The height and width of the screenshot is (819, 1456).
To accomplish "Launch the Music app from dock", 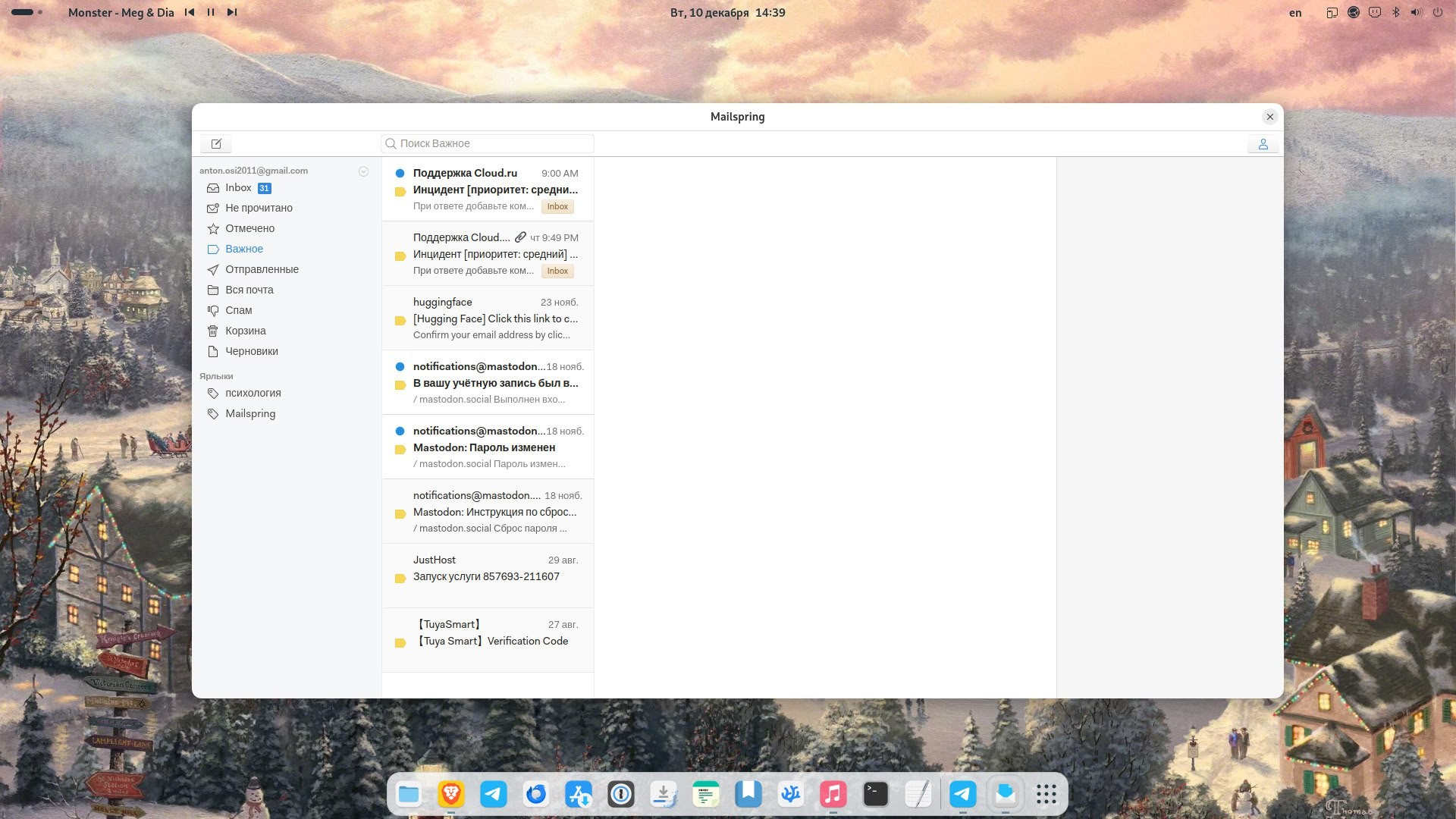I will pos(833,794).
